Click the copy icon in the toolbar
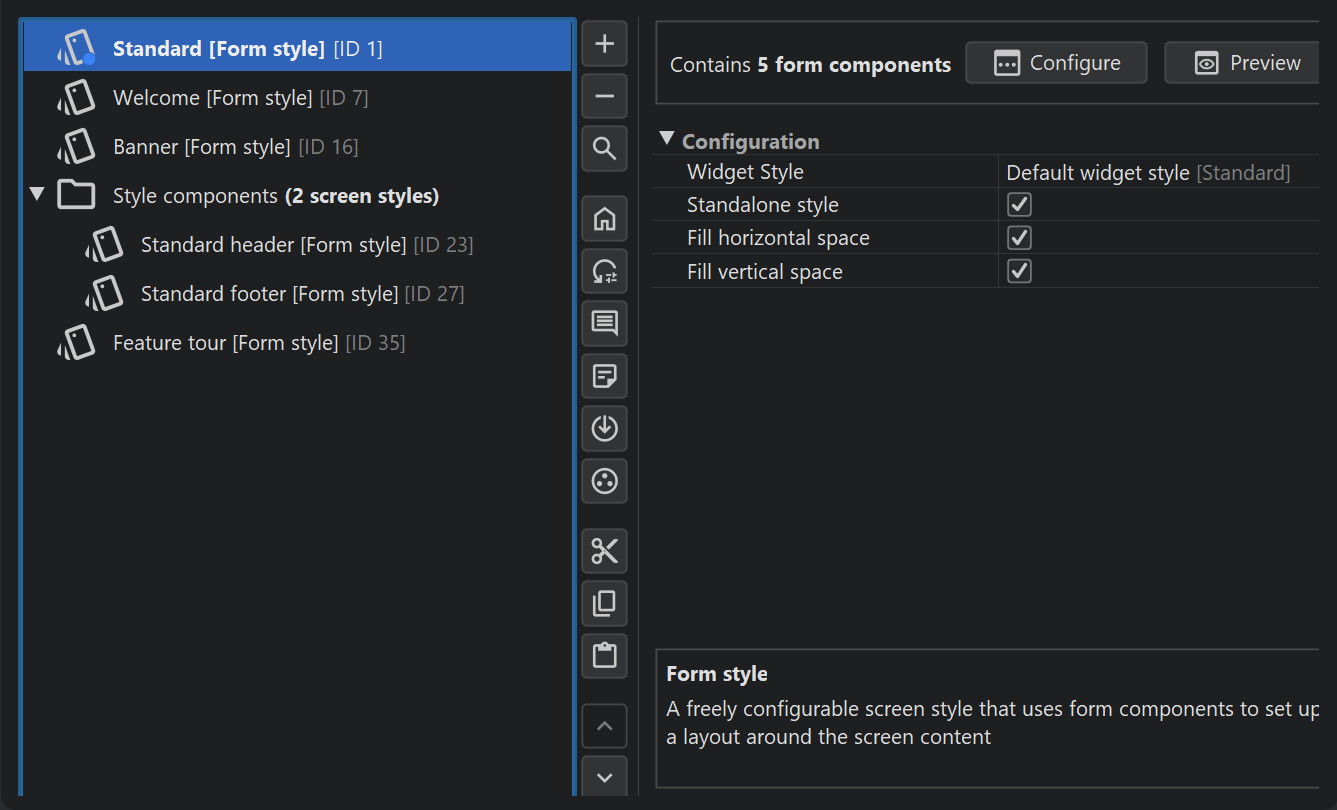Image resolution: width=1337 pixels, height=810 pixels. point(604,603)
